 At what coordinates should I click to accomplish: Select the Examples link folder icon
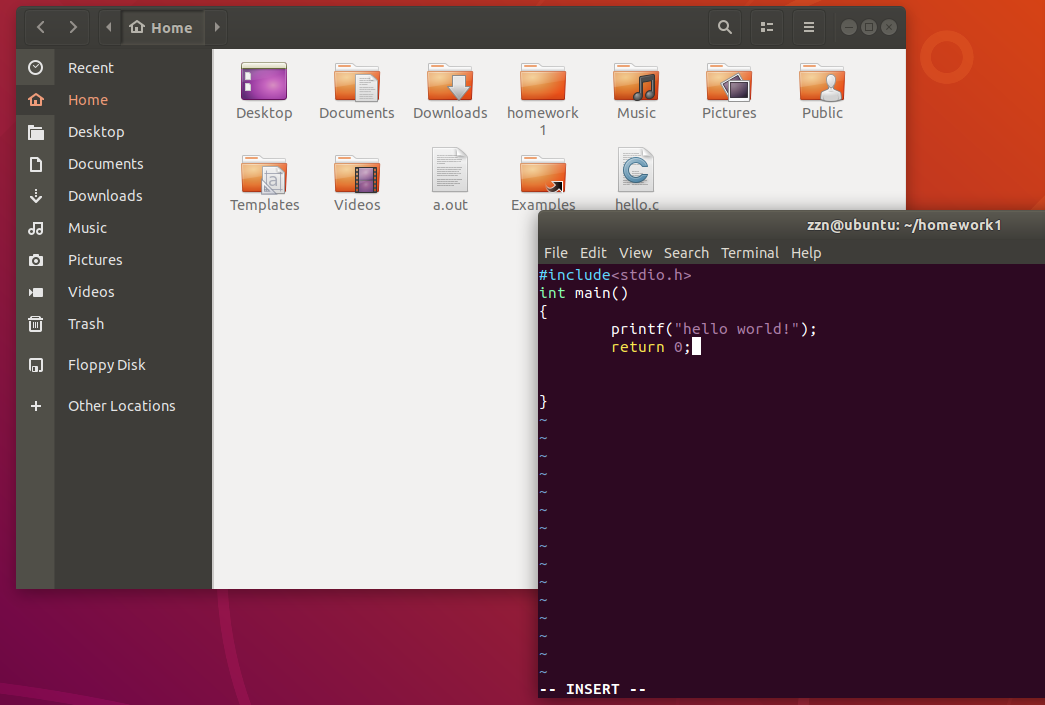(x=543, y=174)
